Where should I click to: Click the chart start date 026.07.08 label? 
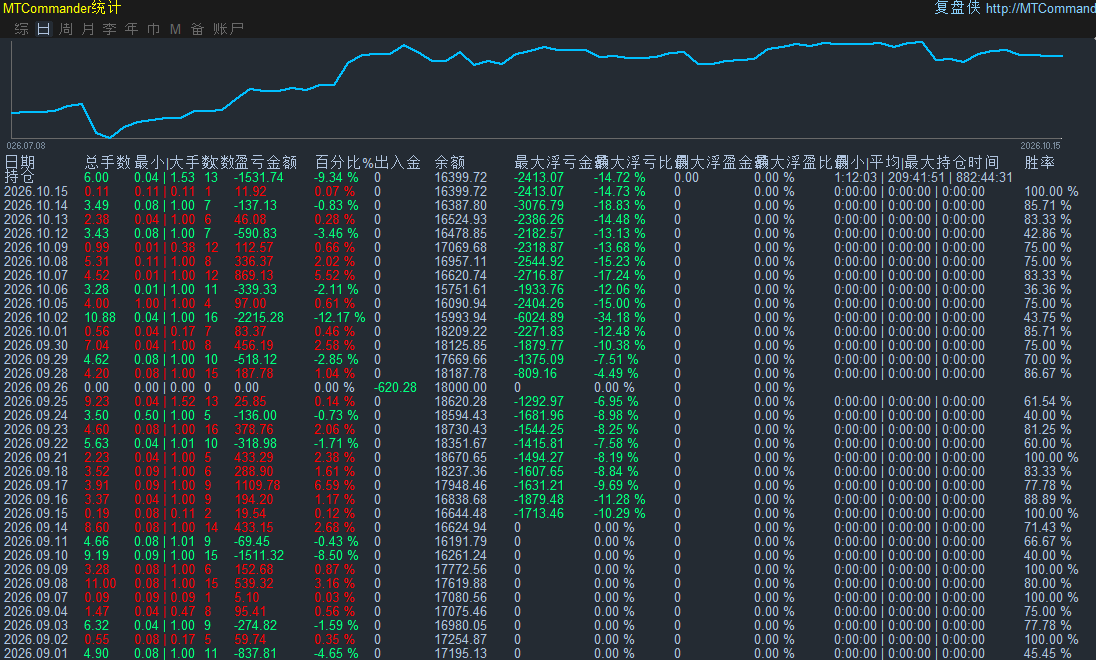coord(26,145)
